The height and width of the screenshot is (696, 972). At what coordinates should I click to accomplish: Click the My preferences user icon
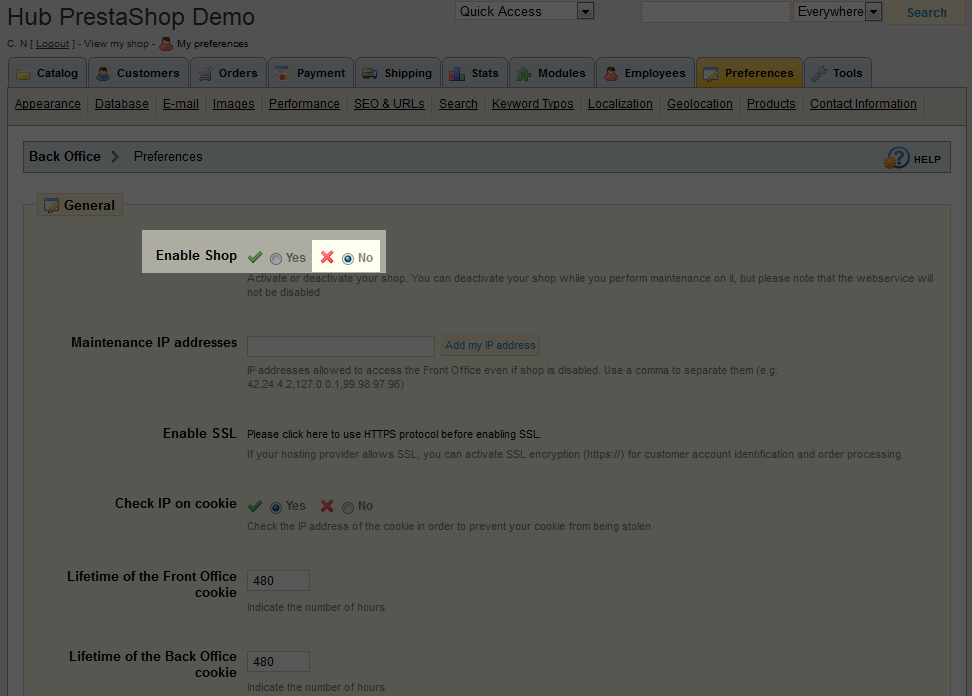(x=166, y=44)
